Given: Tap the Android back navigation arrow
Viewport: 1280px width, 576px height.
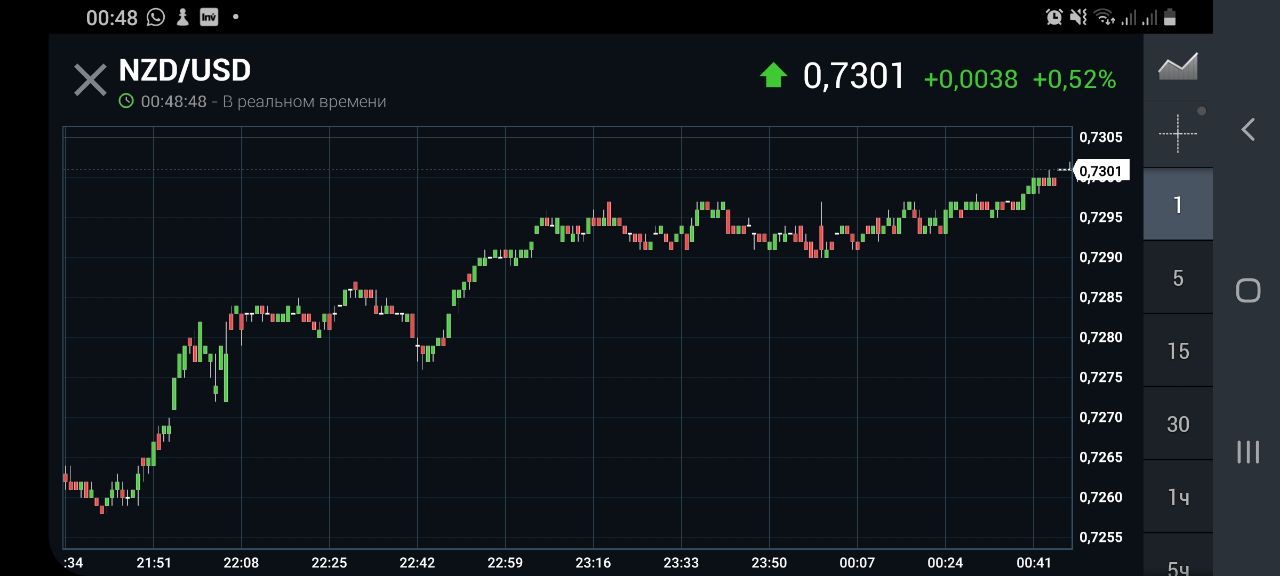Looking at the screenshot, I should coord(1248,129).
